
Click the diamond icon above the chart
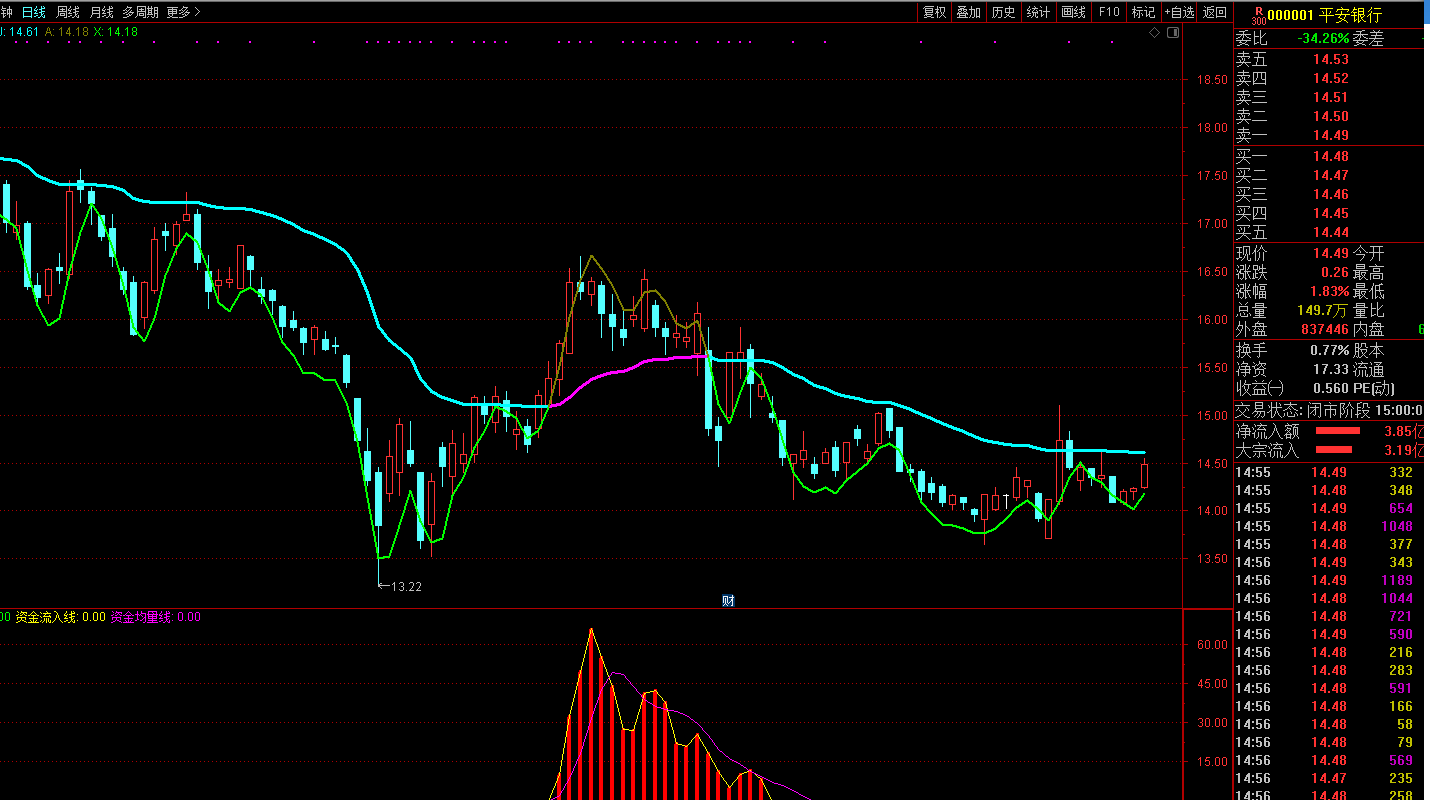(x=1154, y=33)
